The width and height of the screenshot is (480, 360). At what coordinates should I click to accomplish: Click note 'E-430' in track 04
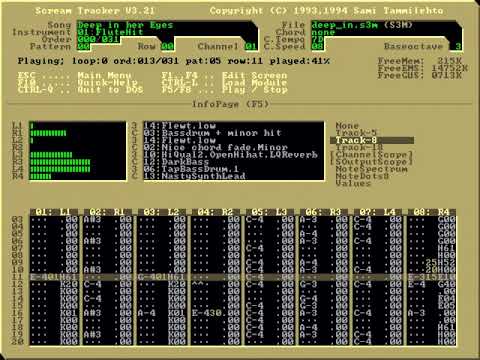pyautogui.click(x=207, y=313)
